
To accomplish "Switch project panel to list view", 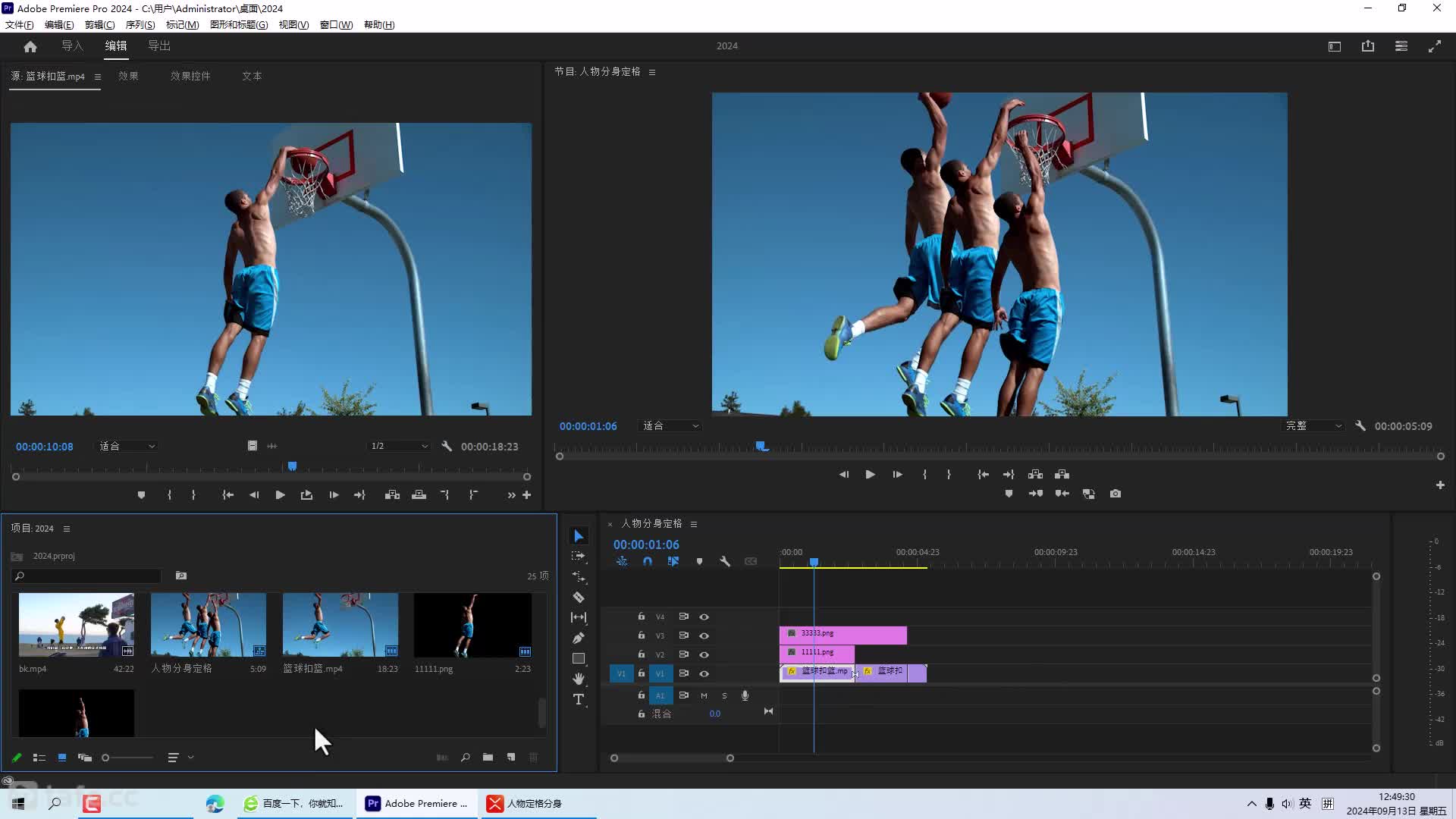I will pyautogui.click(x=39, y=757).
